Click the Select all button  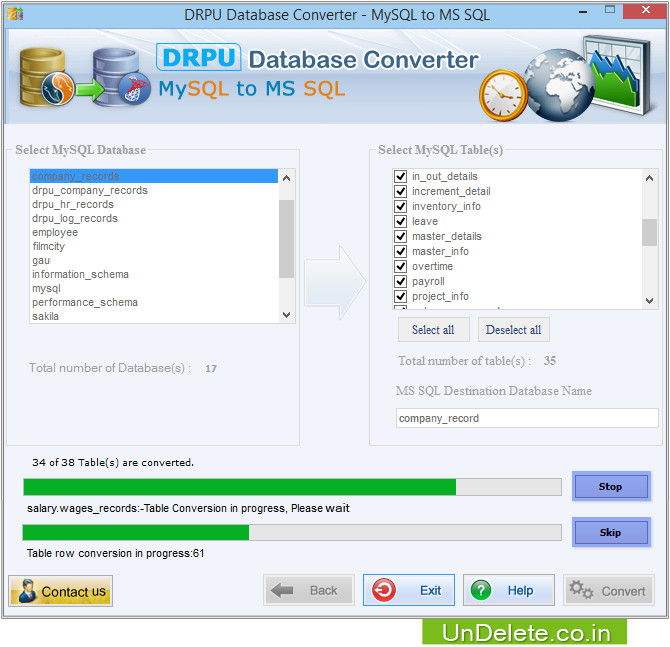tap(433, 330)
